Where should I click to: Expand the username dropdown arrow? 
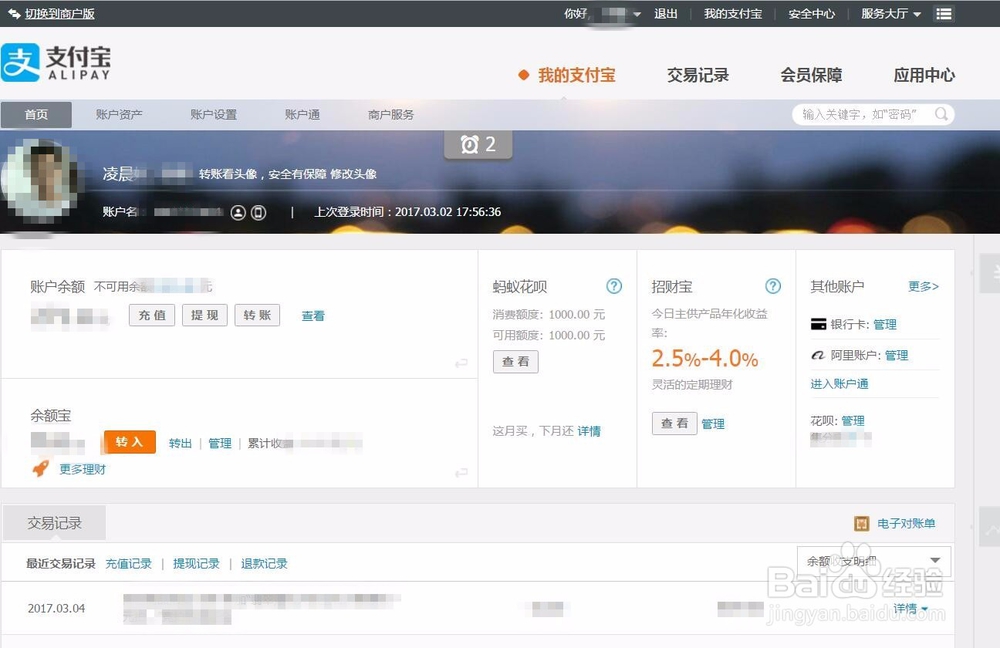click(x=637, y=14)
